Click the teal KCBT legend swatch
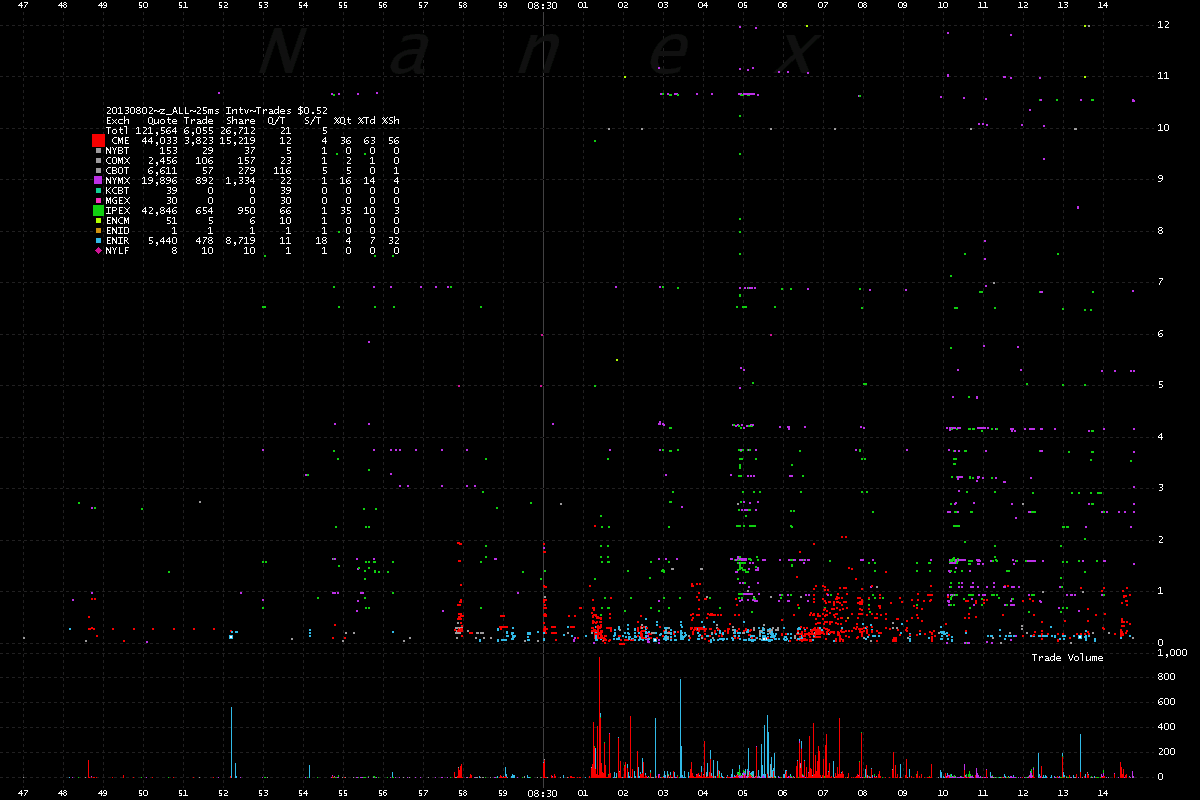The image size is (1200, 800). (99, 191)
